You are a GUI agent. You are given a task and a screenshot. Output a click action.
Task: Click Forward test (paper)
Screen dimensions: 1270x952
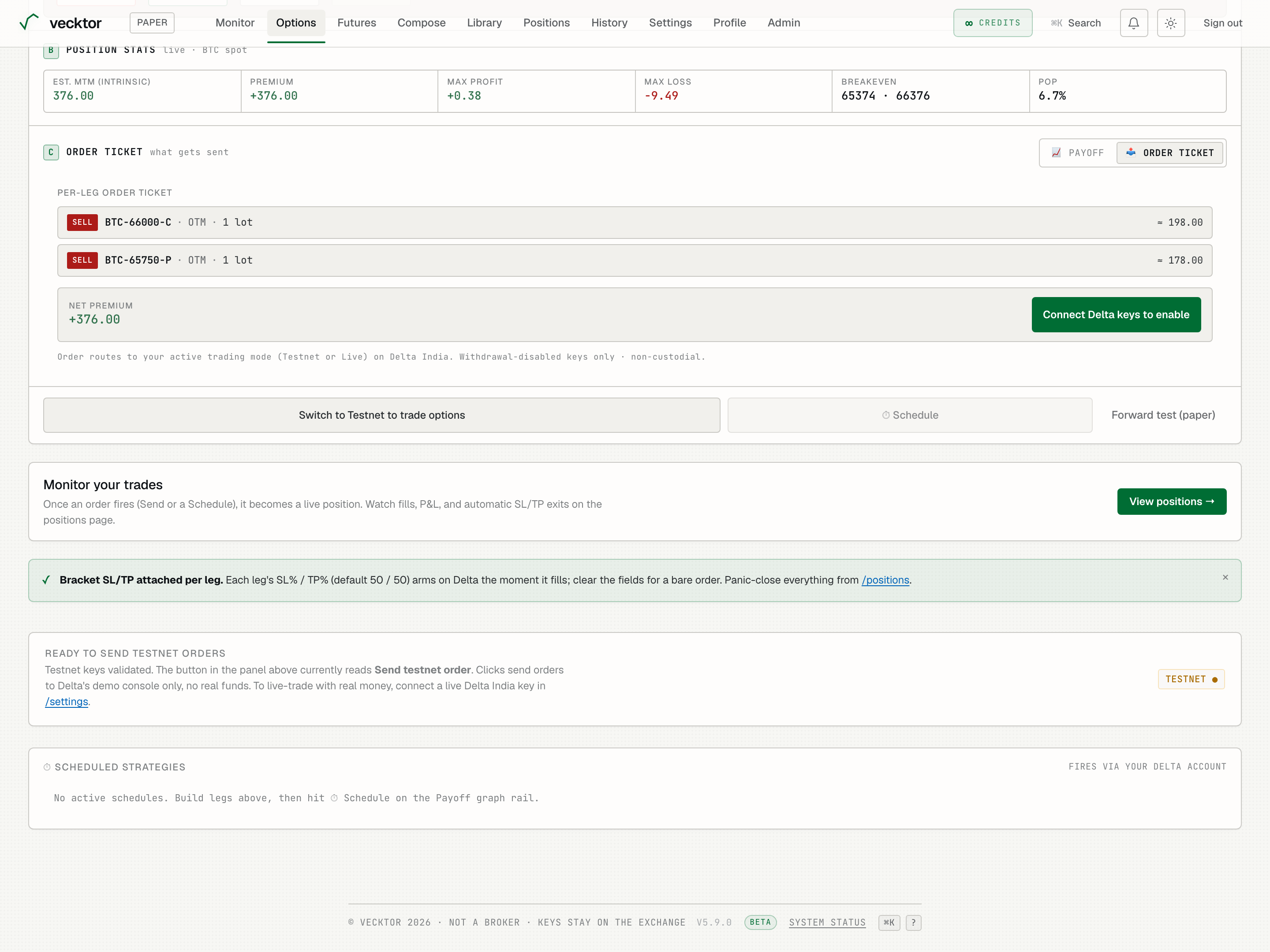click(x=1163, y=415)
